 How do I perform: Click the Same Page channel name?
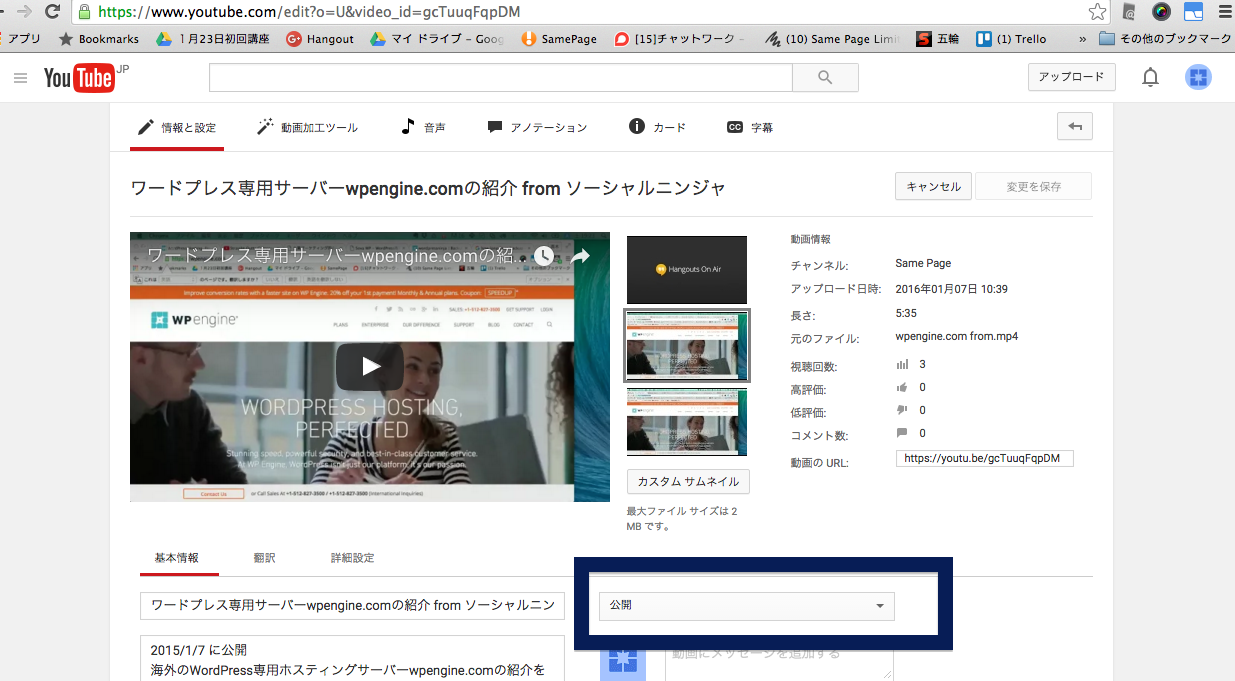tap(923, 264)
